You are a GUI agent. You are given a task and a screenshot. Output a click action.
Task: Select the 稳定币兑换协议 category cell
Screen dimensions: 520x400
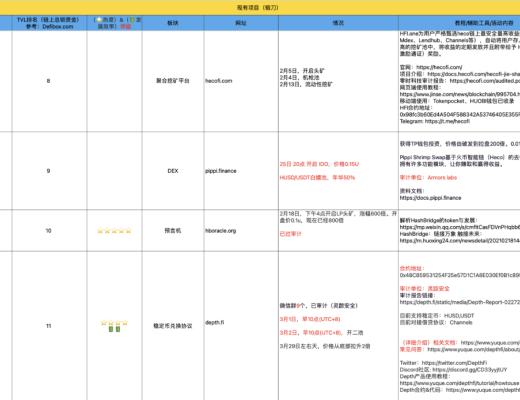click(x=173, y=326)
